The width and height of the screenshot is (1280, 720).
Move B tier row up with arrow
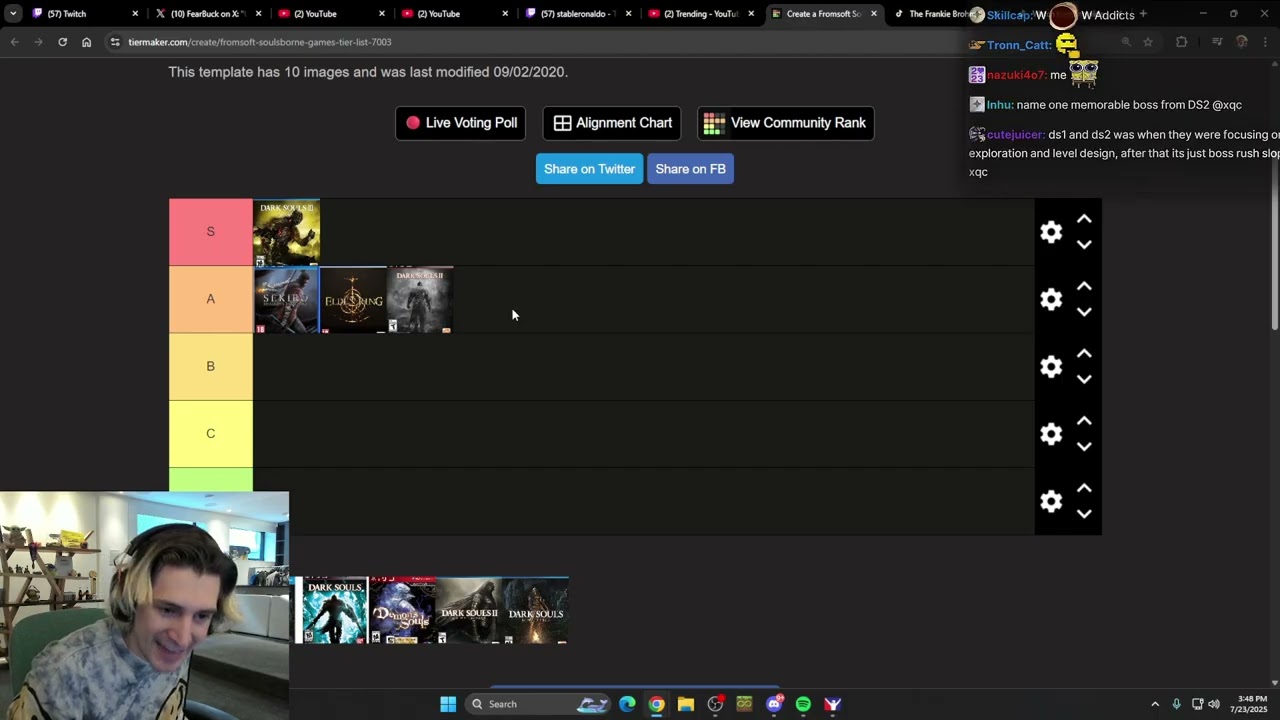click(x=1084, y=353)
